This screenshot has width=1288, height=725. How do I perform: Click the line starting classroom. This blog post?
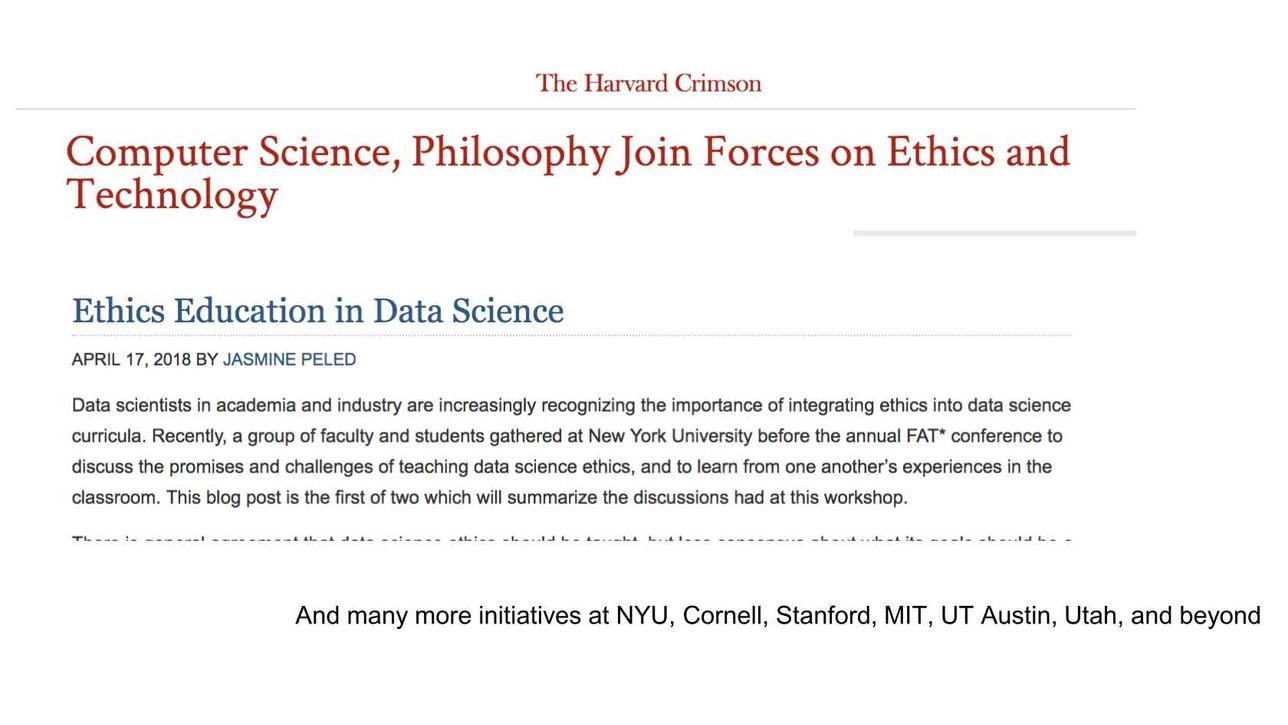pyautogui.click(x=490, y=497)
